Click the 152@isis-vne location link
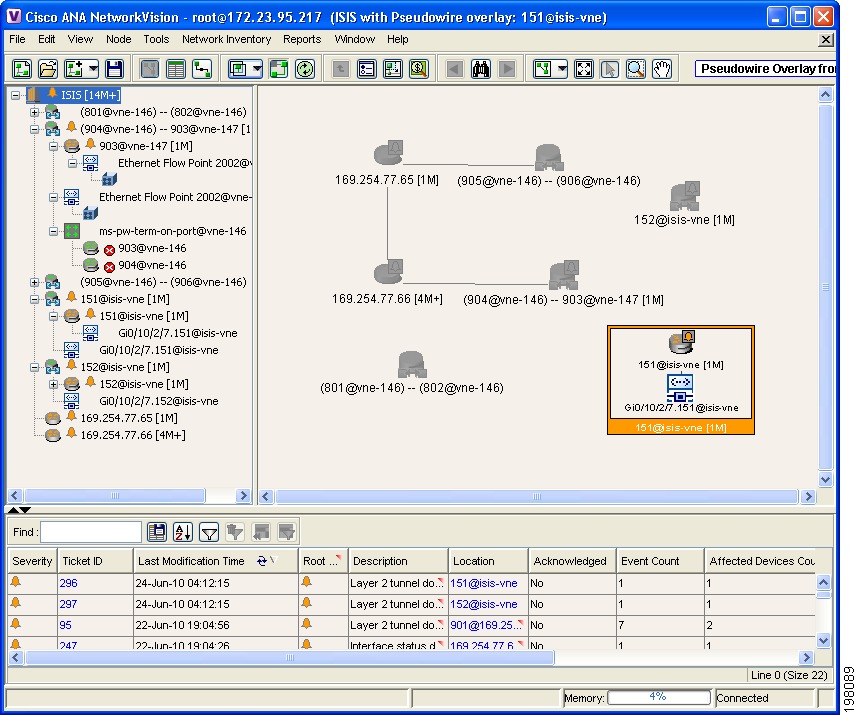Image resolution: width=857 pixels, height=715 pixels. (484, 604)
